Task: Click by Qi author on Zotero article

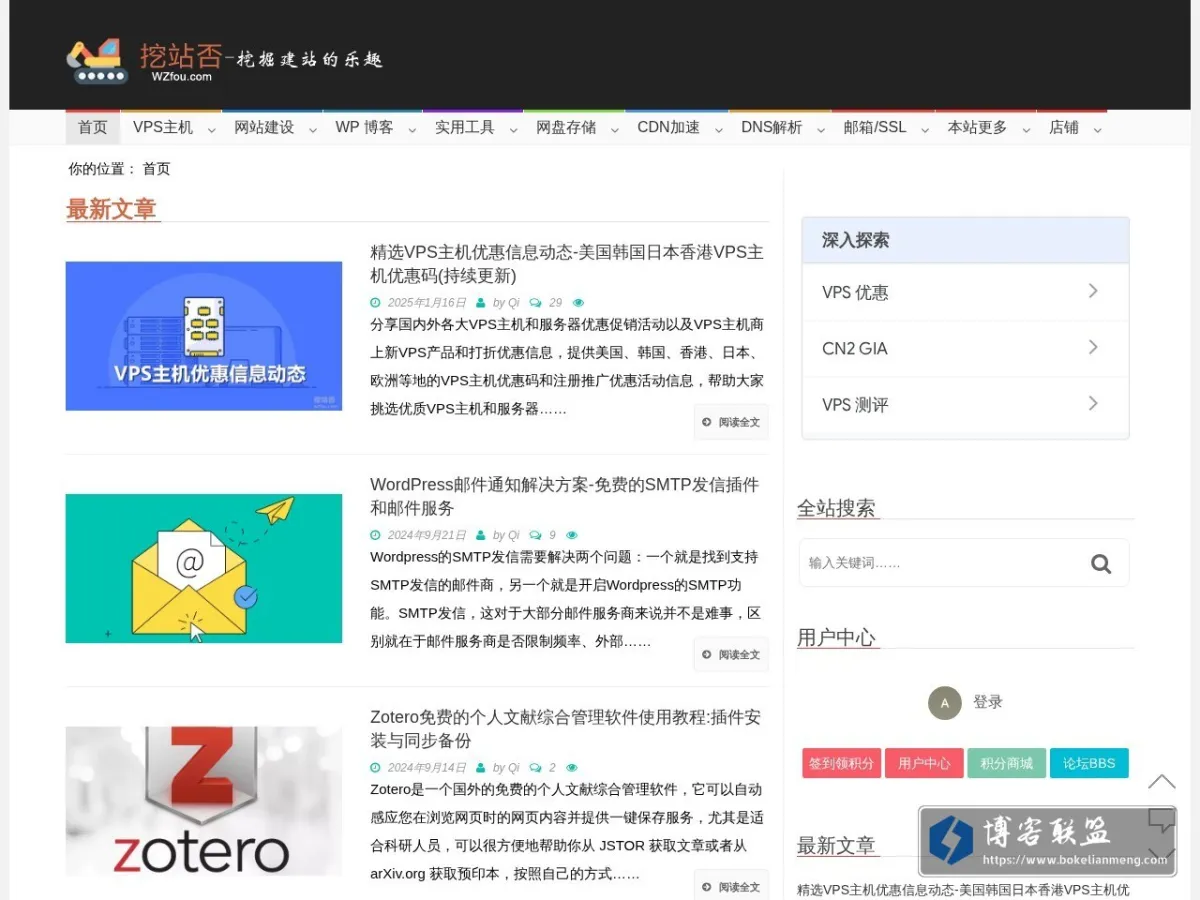Action: [x=506, y=768]
